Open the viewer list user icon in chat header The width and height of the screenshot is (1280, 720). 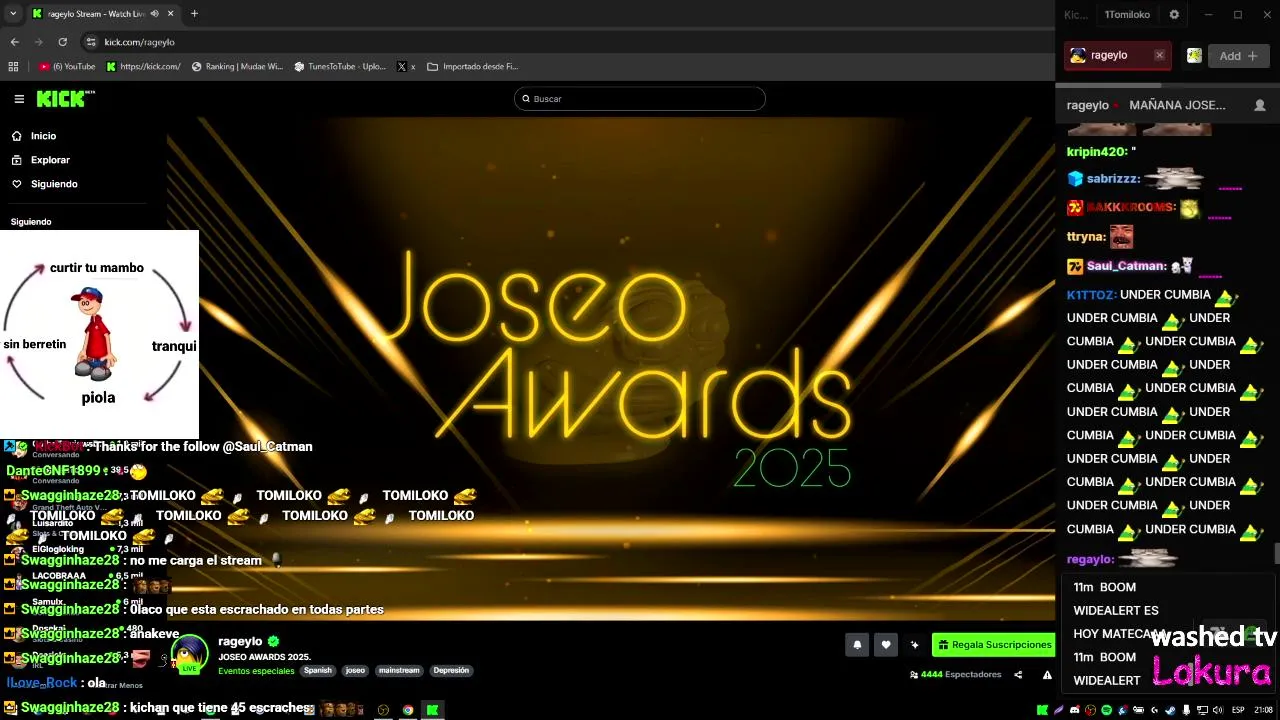(x=1260, y=105)
